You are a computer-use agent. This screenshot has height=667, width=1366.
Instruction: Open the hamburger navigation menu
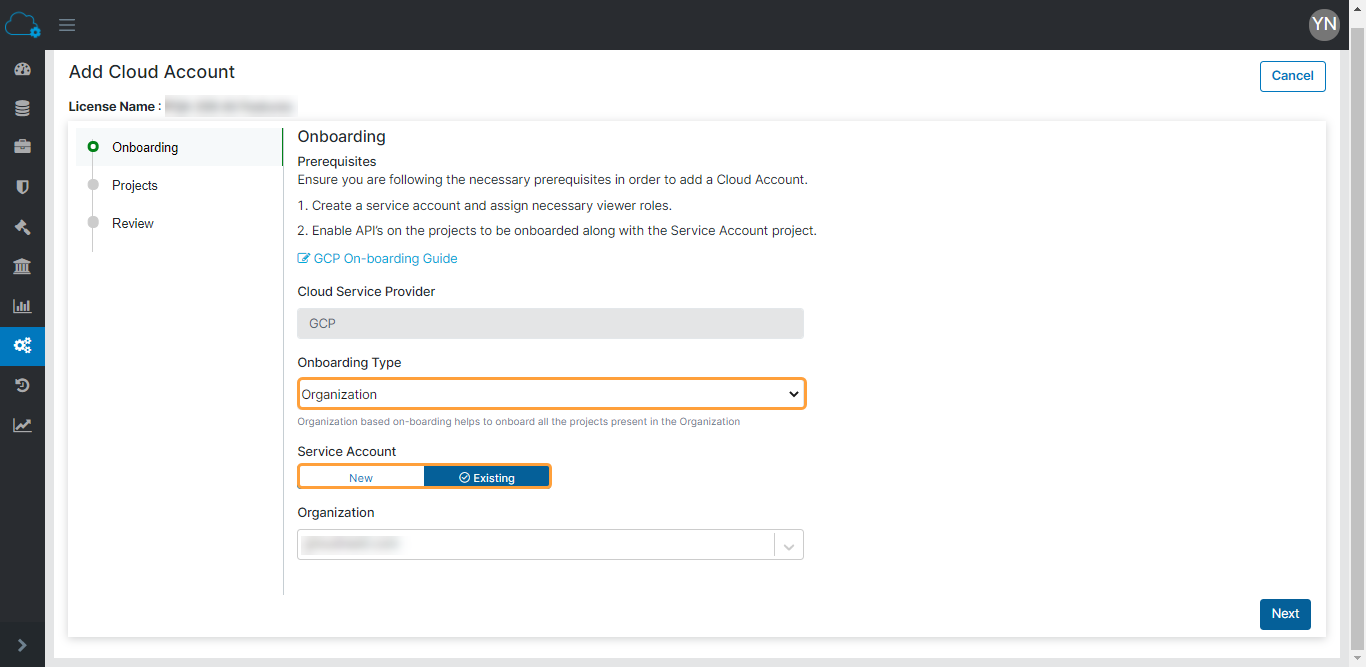pos(66,25)
